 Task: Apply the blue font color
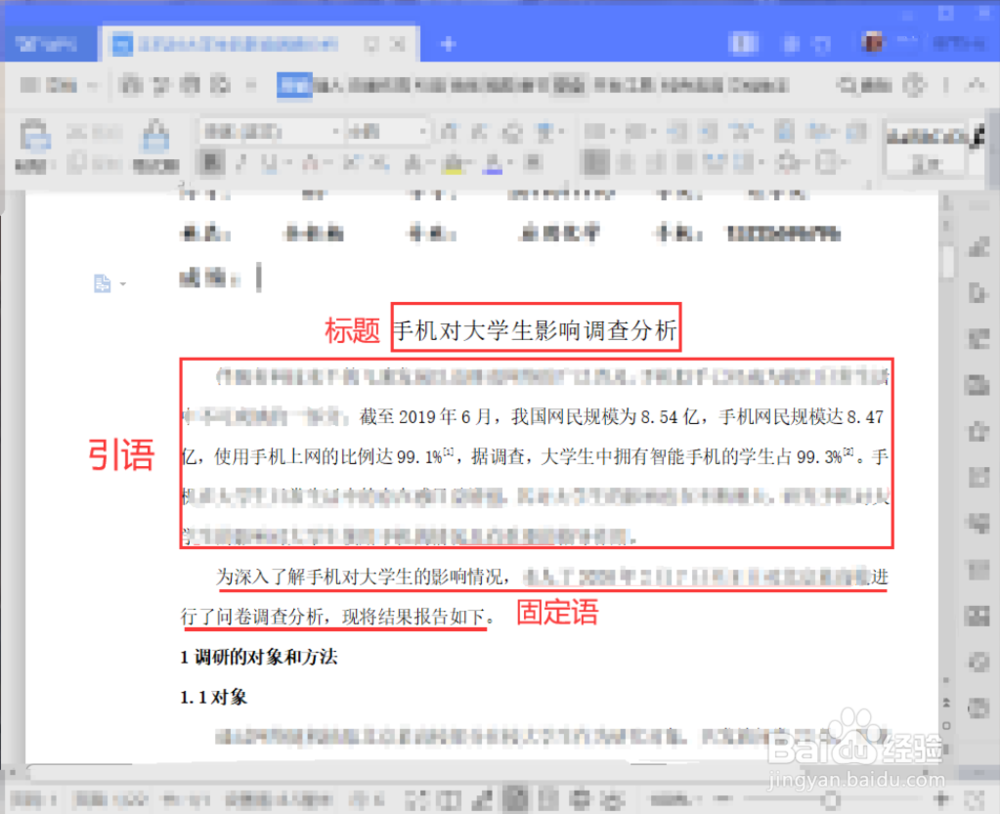493,165
